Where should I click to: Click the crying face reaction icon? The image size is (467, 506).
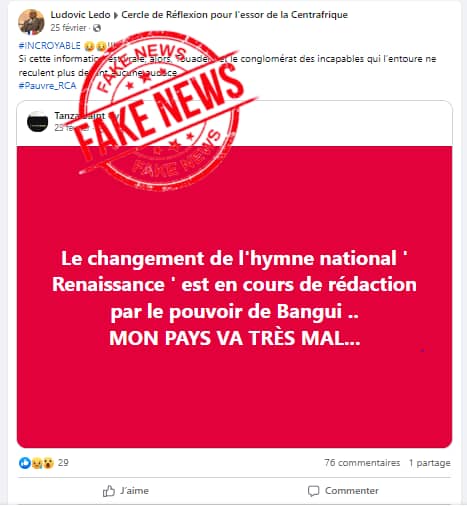point(36,463)
